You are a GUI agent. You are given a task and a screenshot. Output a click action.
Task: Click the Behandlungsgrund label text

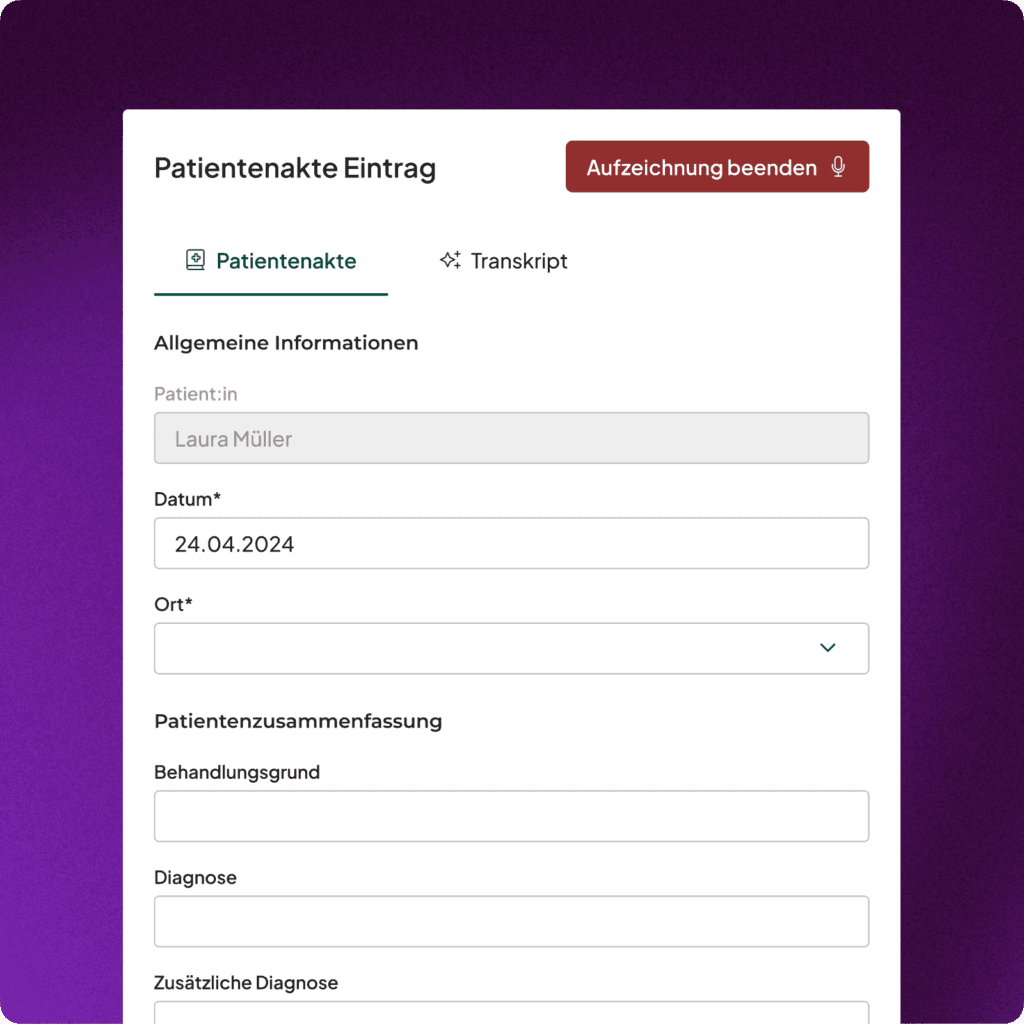coord(237,772)
